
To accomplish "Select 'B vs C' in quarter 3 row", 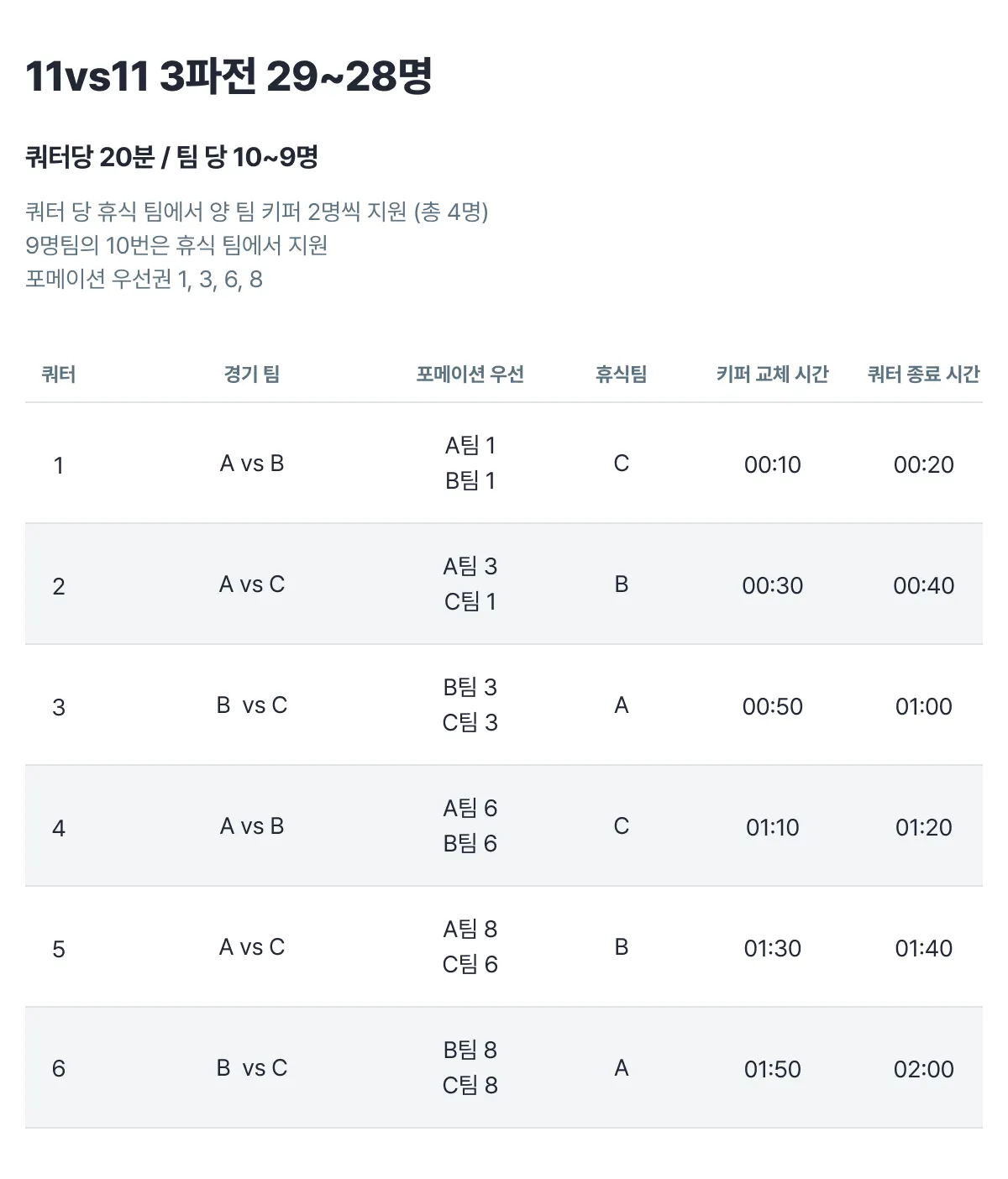I will pos(252,705).
